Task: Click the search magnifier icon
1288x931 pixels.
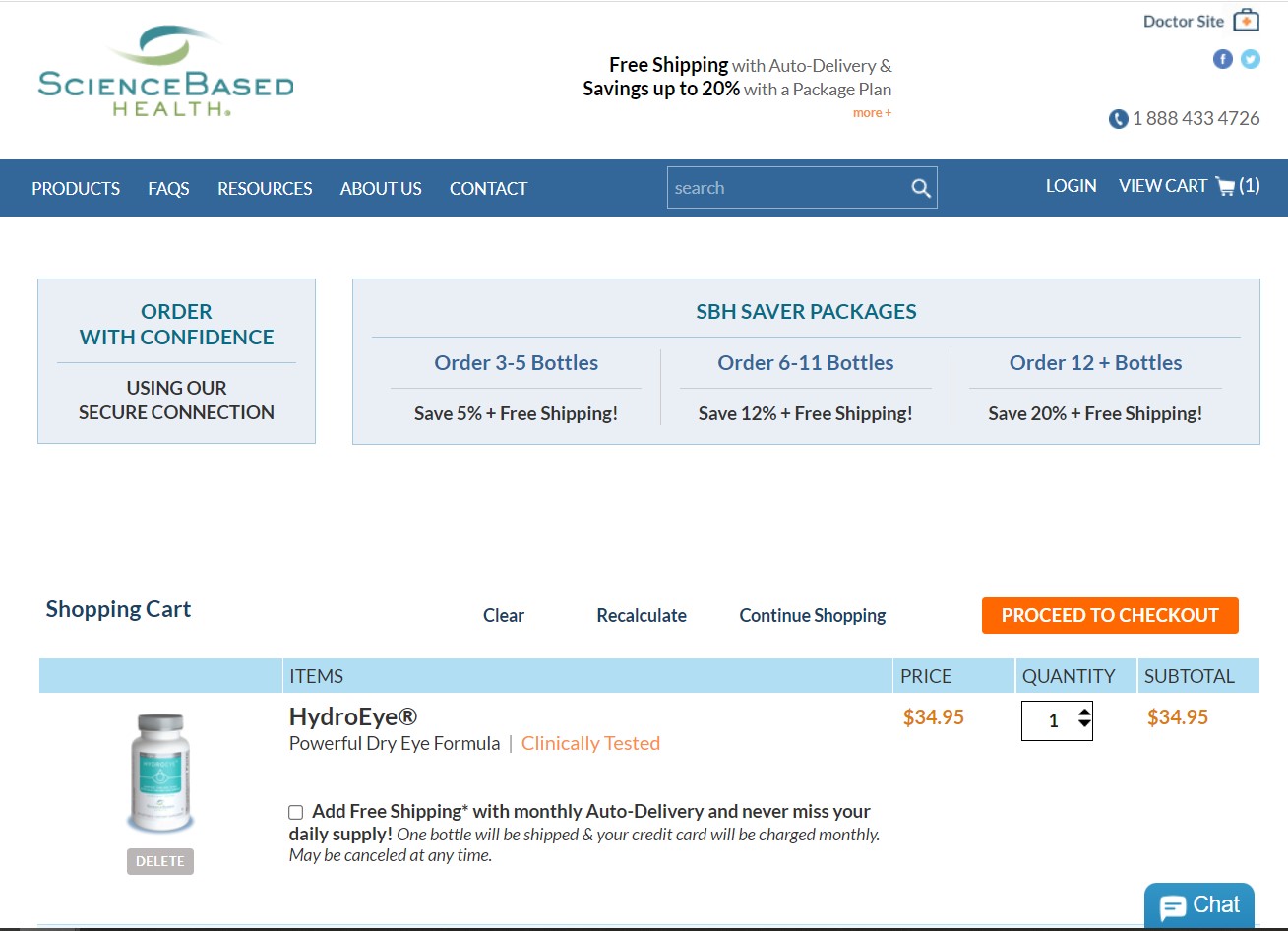Action: pos(920,188)
